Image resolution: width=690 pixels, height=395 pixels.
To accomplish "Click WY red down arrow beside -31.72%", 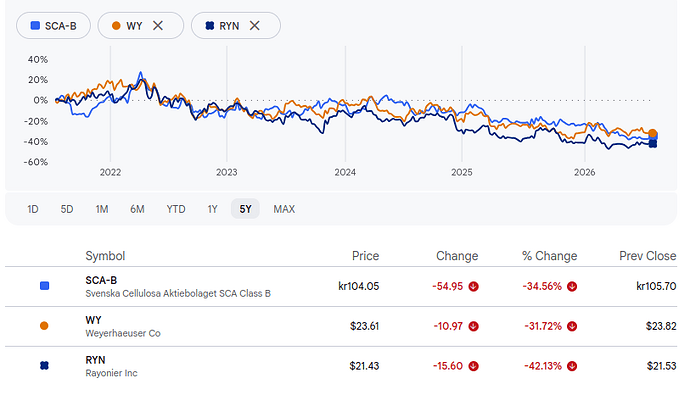I will 572,326.
